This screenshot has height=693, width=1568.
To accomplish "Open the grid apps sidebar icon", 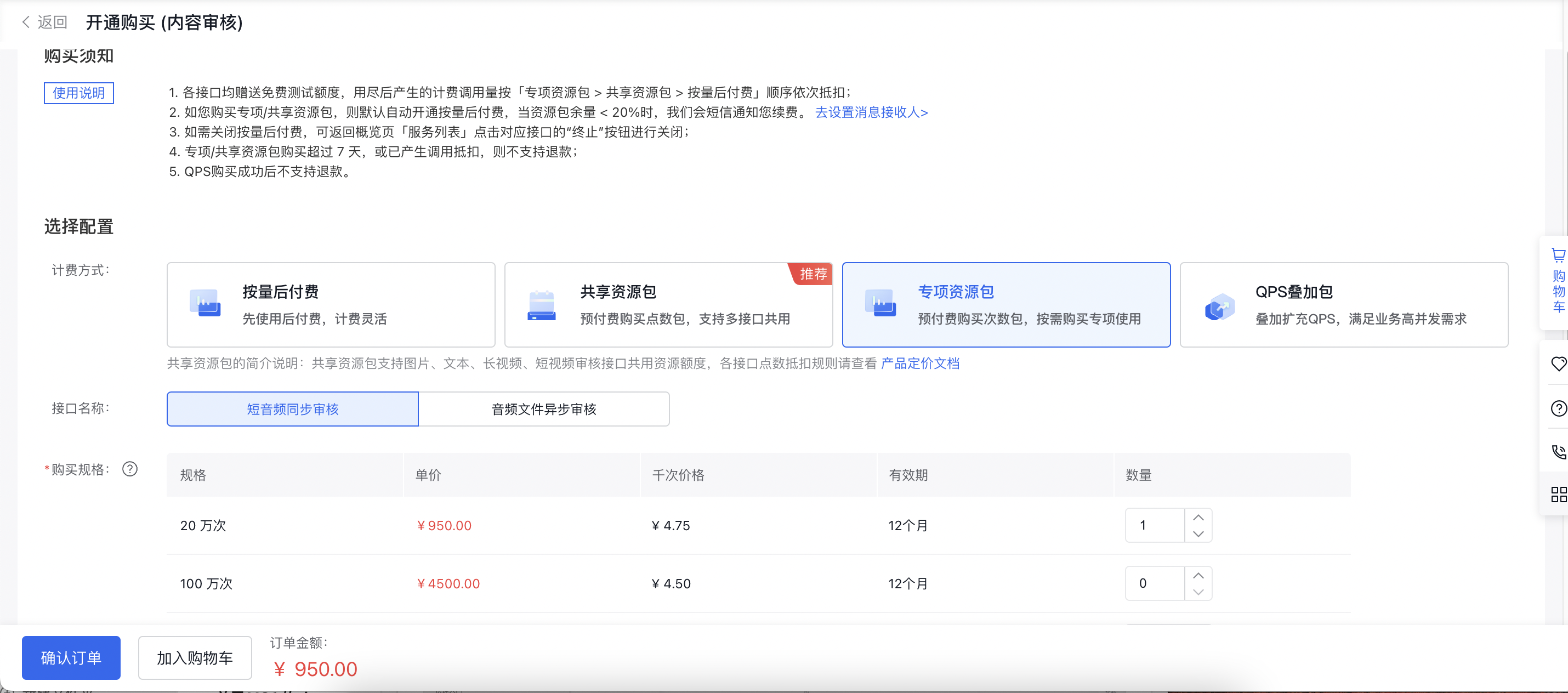I will click(x=1558, y=495).
